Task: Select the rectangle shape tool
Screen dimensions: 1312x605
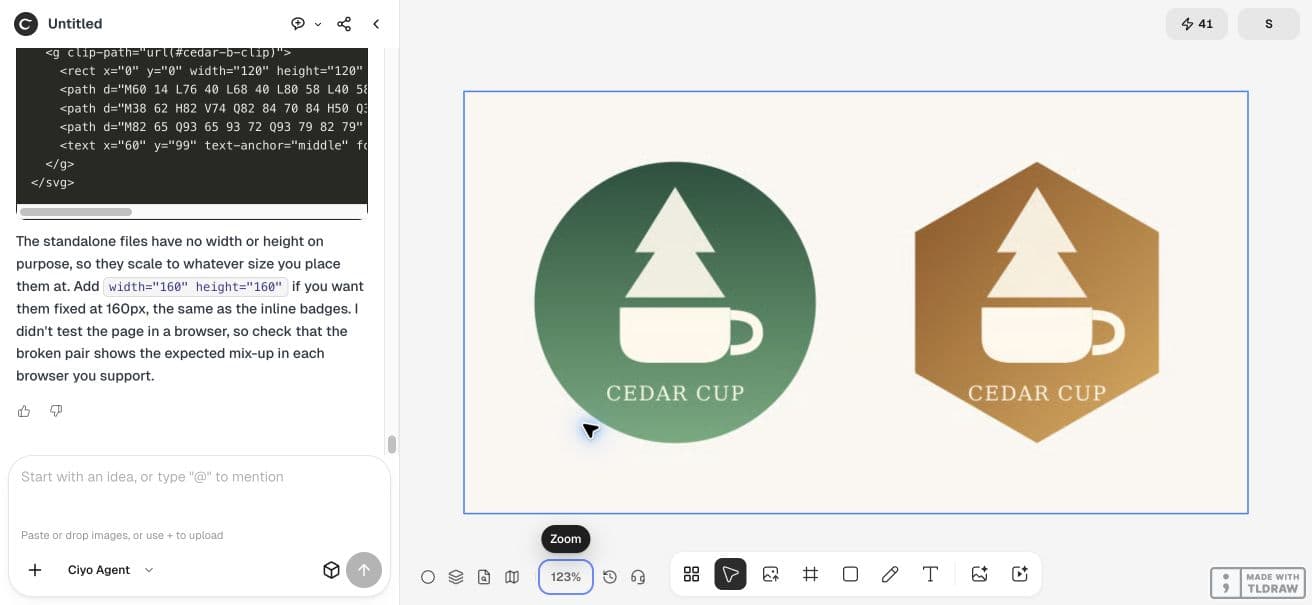Action: click(851, 574)
